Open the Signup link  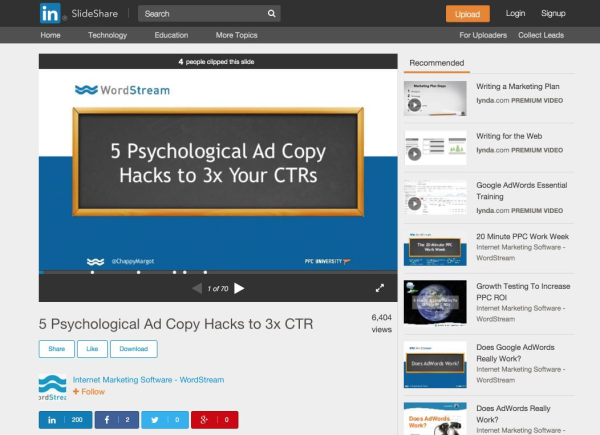(553, 13)
